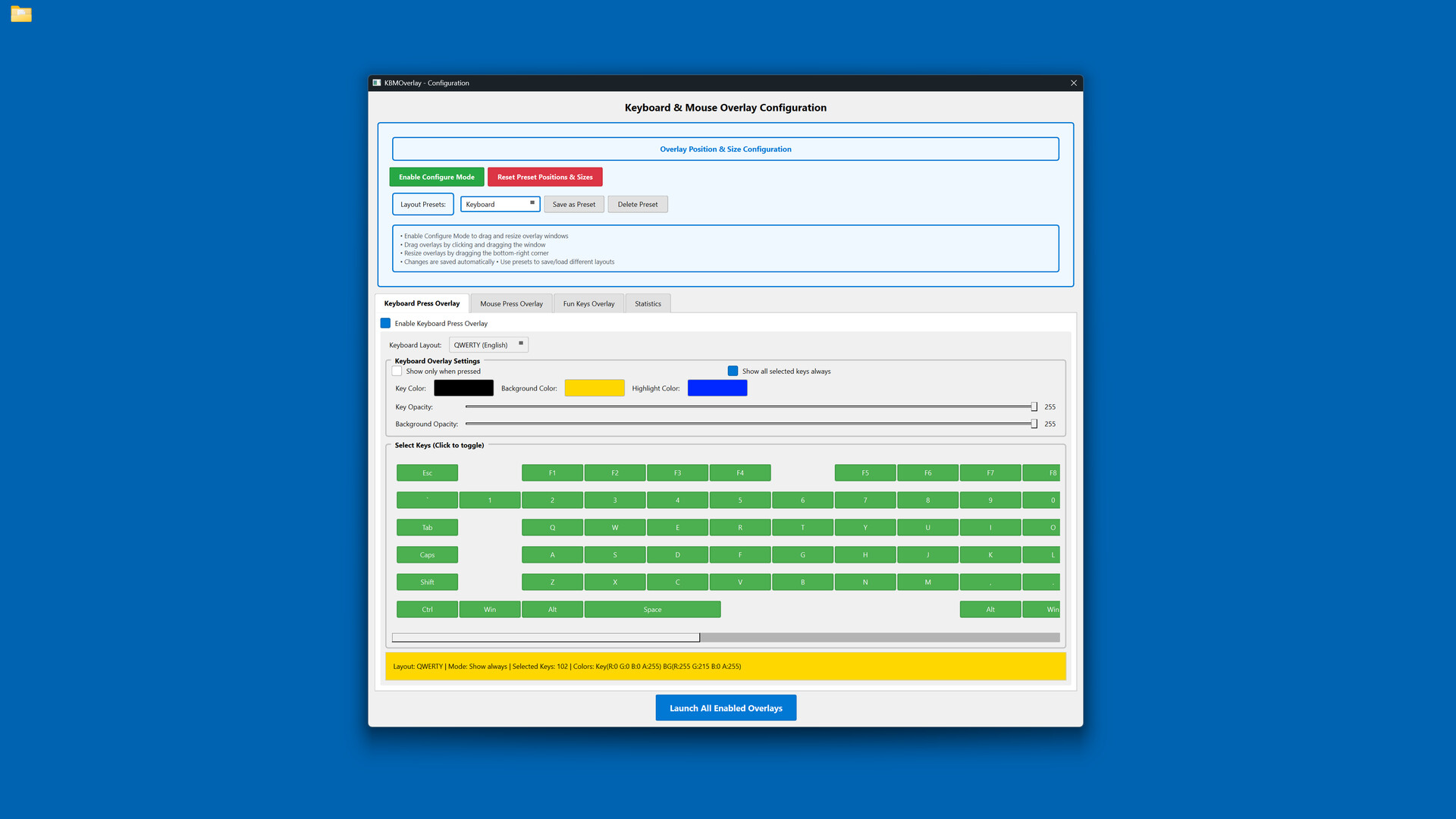Click the horizontal scrollbar under the keys
Viewport: 1456px width, 819px height.
click(x=546, y=638)
